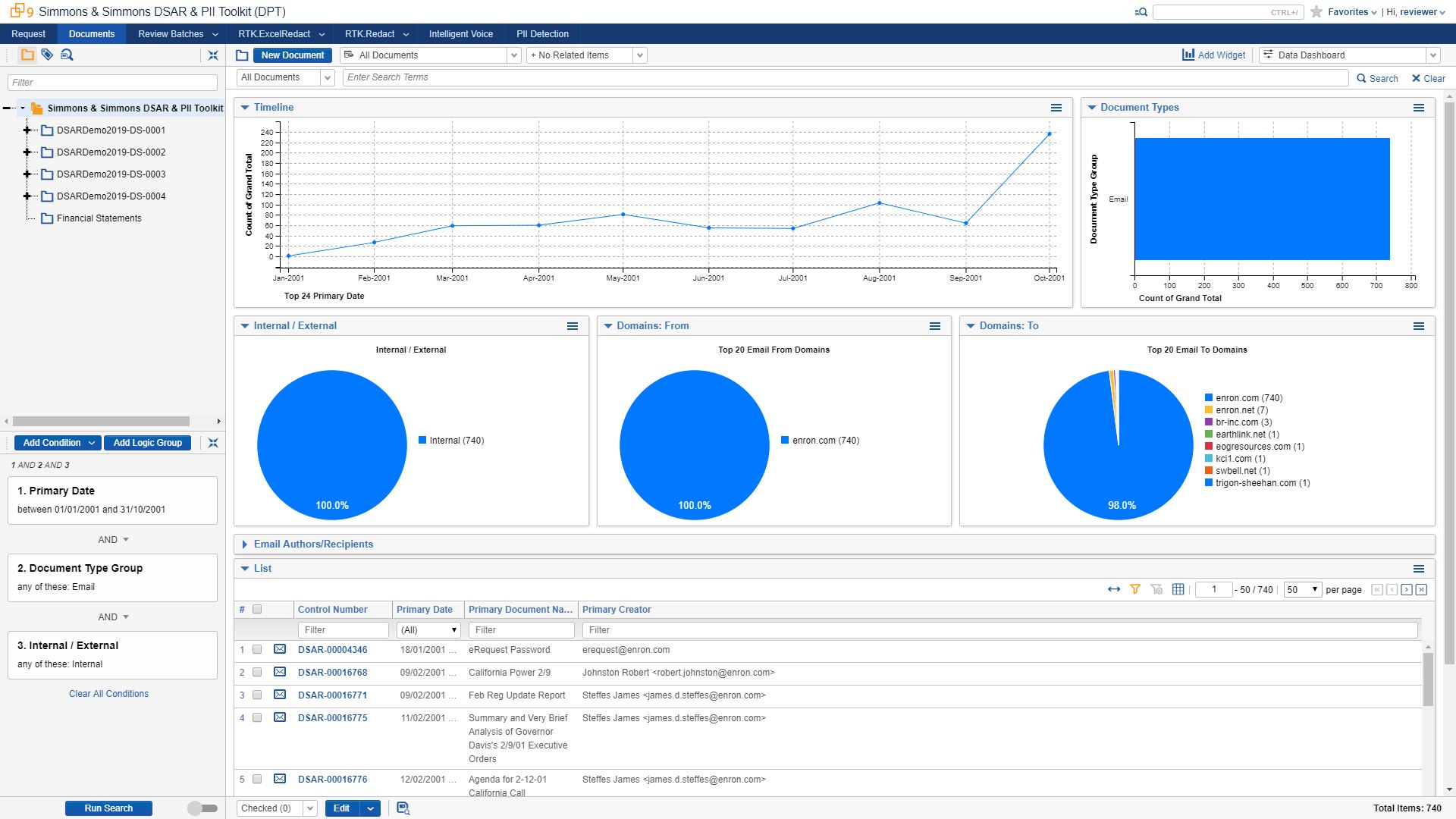Check the box for DSAR-00004346

click(257, 649)
